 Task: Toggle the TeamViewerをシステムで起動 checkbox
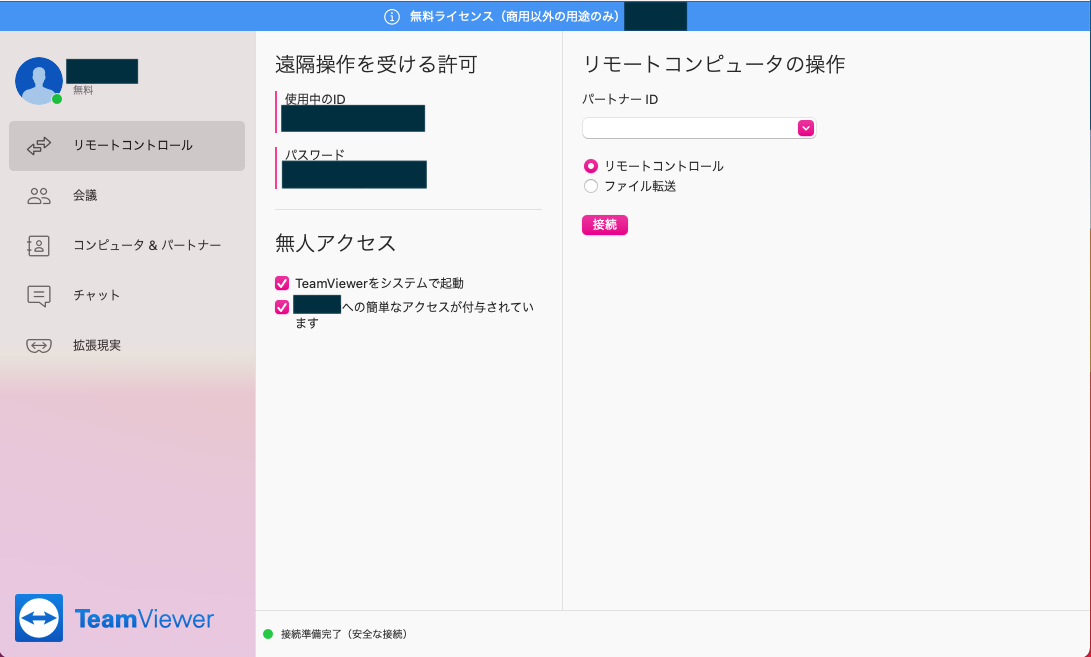pos(282,283)
